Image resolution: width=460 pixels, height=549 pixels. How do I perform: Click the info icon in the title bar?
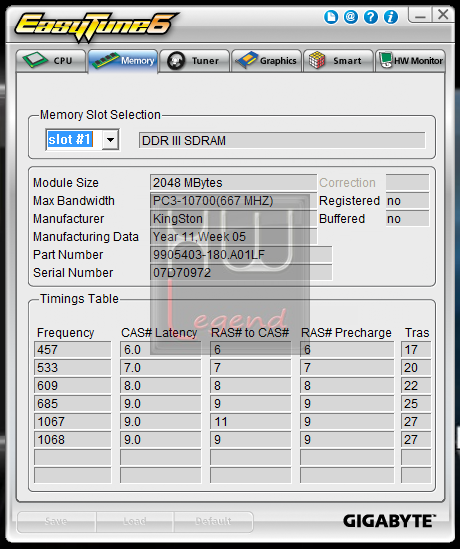pos(391,17)
